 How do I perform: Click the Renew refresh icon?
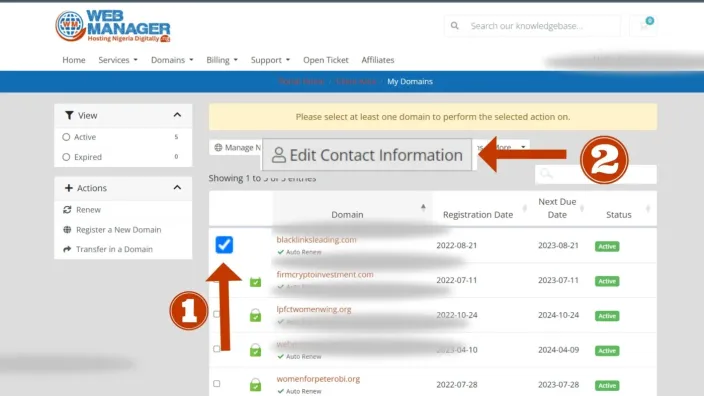pyautogui.click(x=67, y=210)
